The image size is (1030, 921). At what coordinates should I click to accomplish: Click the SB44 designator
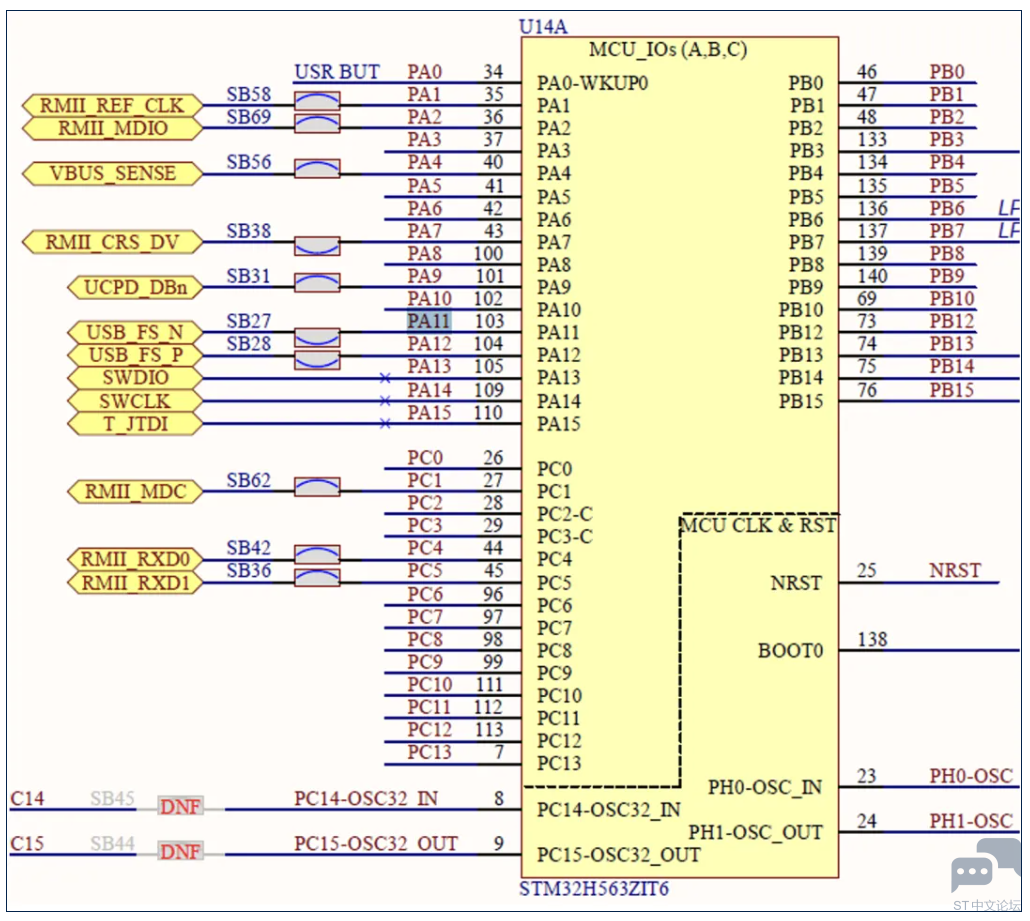112,843
